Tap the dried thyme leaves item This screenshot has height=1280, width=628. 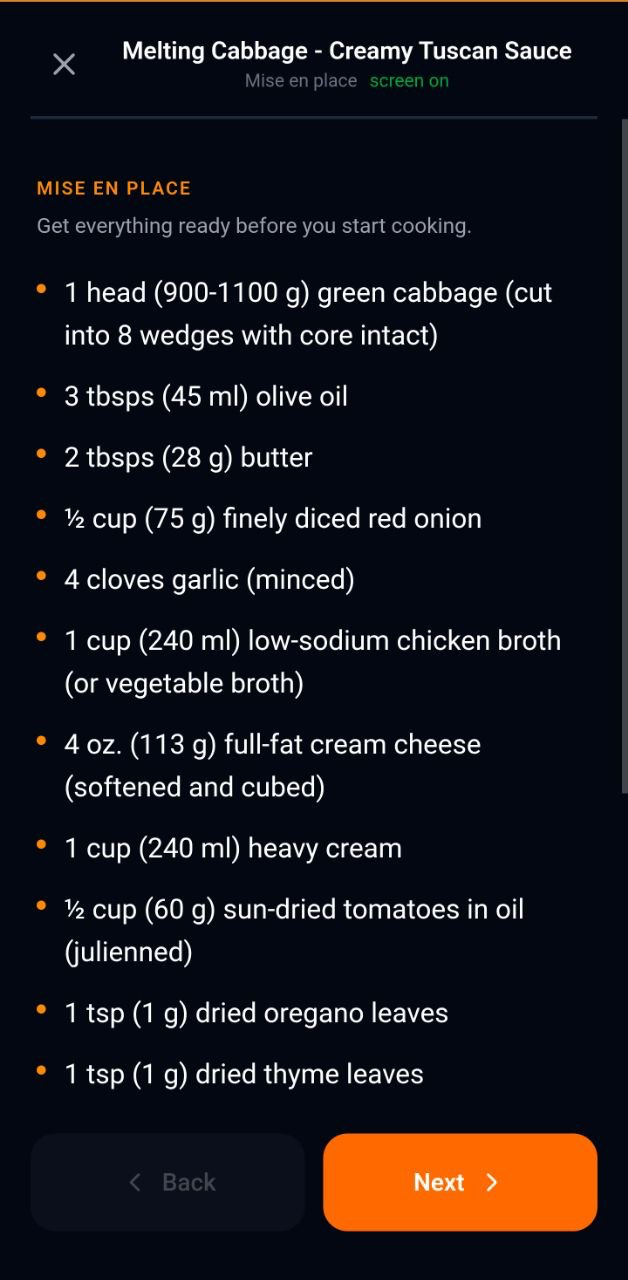tap(244, 1074)
